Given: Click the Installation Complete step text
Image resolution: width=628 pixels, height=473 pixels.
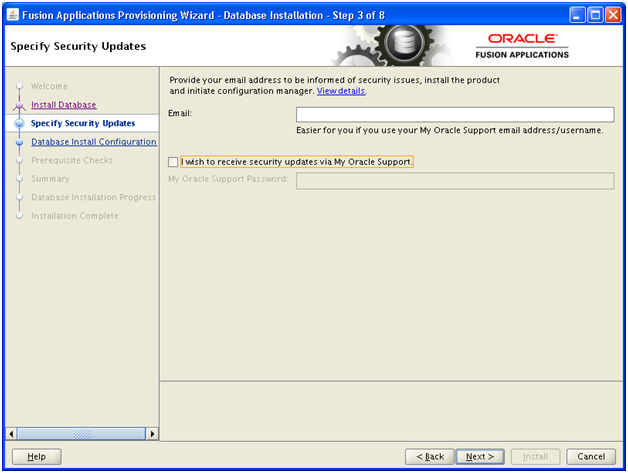Looking at the screenshot, I should pos(75,216).
